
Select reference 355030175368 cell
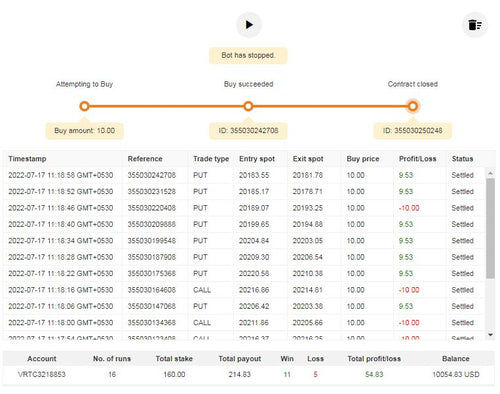(x=152, y=273)
